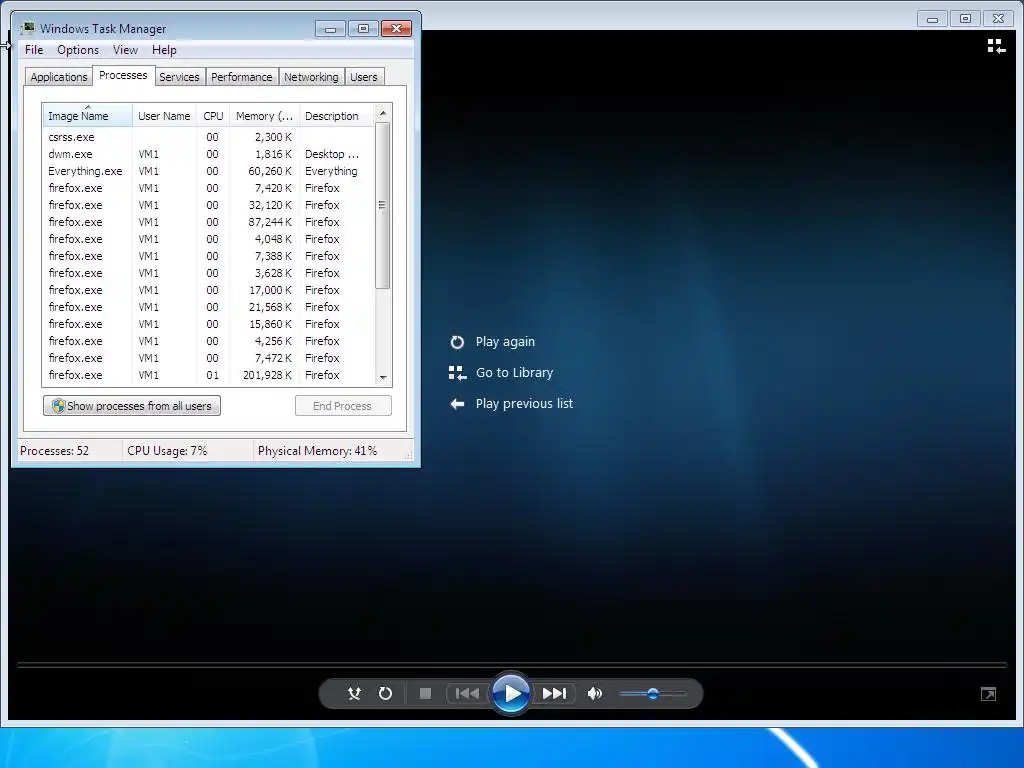Image resolution: width=1024 pixels, height=768 pixels.
Task: Toggle repeat in the media player
Action: (385, 694)
